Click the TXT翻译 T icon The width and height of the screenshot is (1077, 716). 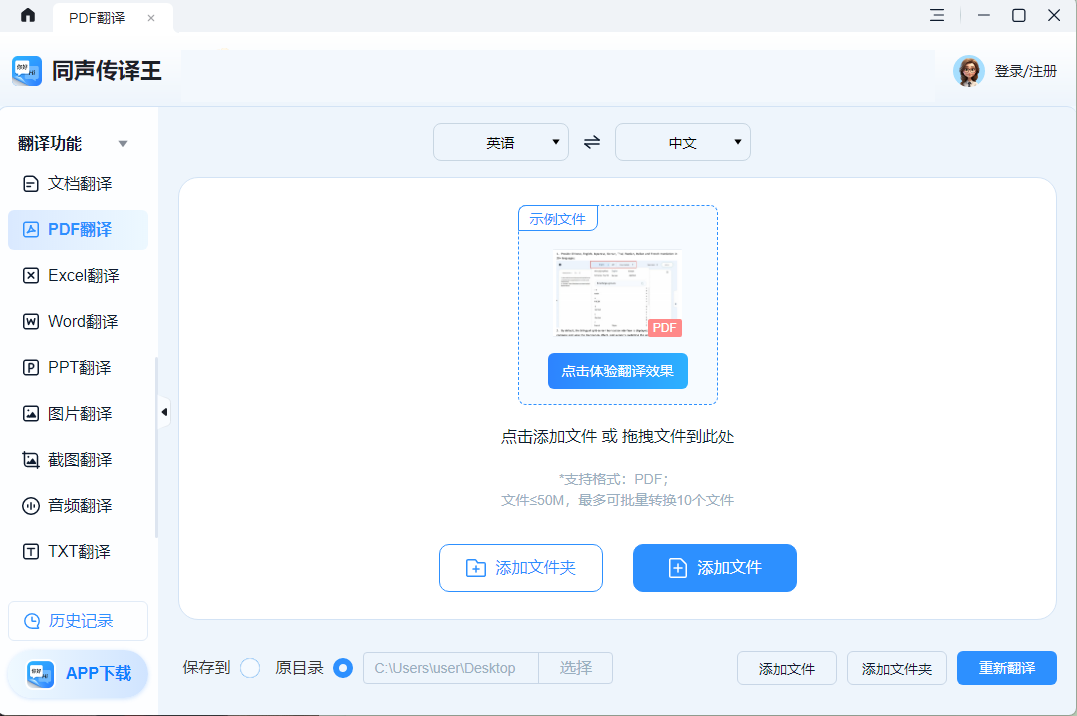[x=31, y=552]
